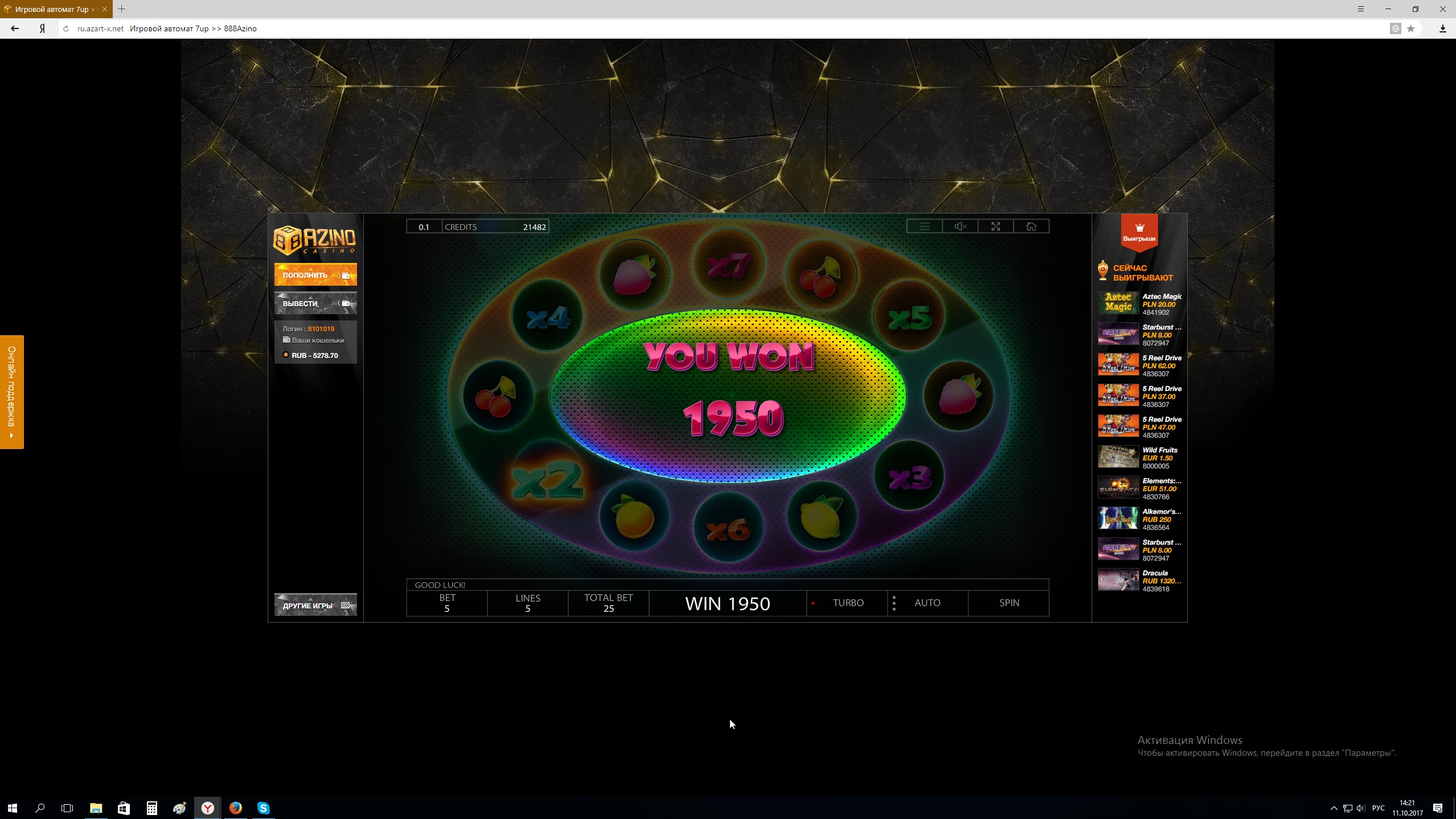Open the Dracula game thumbnail

pos(1118,579)
